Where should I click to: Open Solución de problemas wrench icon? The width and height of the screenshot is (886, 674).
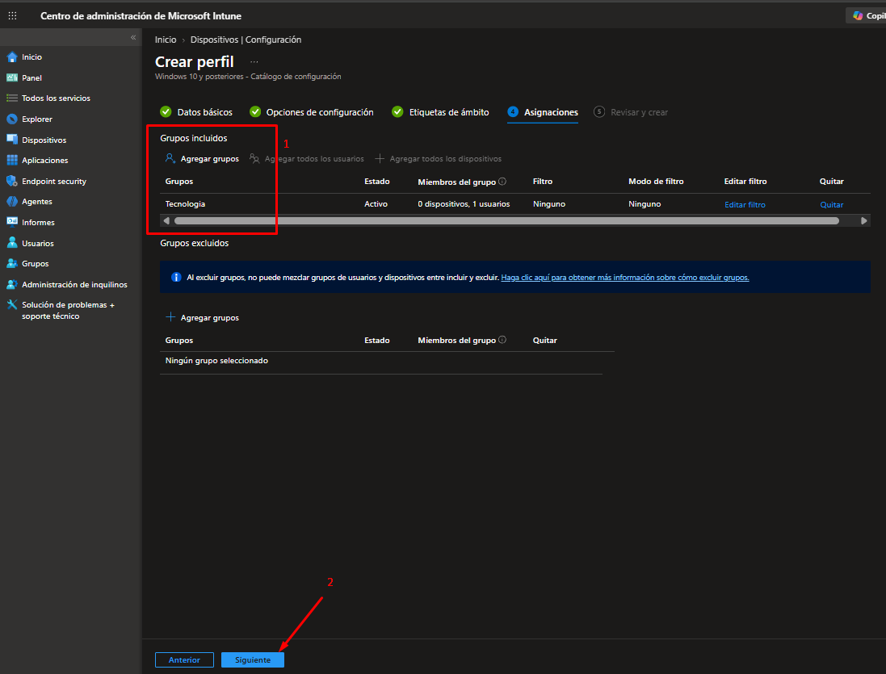(x=12, y=305)
